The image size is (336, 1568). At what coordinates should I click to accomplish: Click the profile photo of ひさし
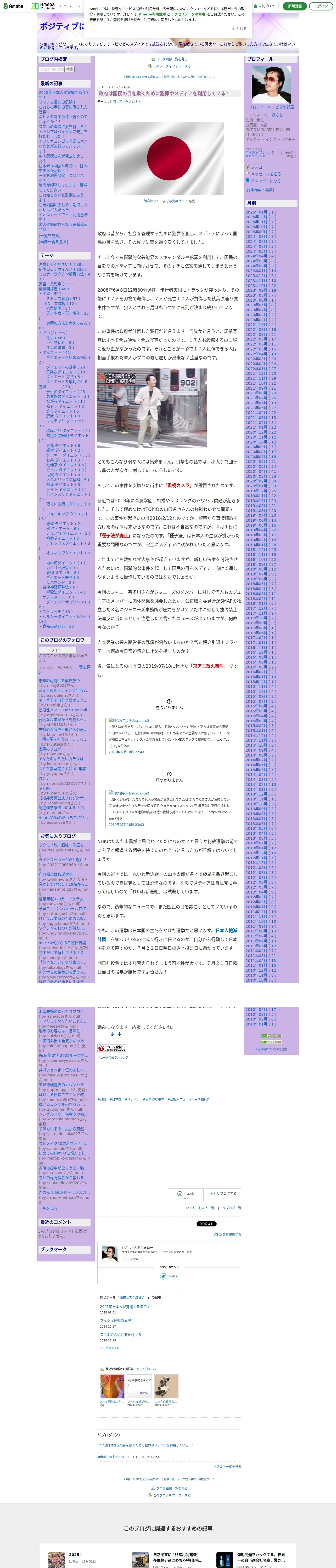click(271, 85)
